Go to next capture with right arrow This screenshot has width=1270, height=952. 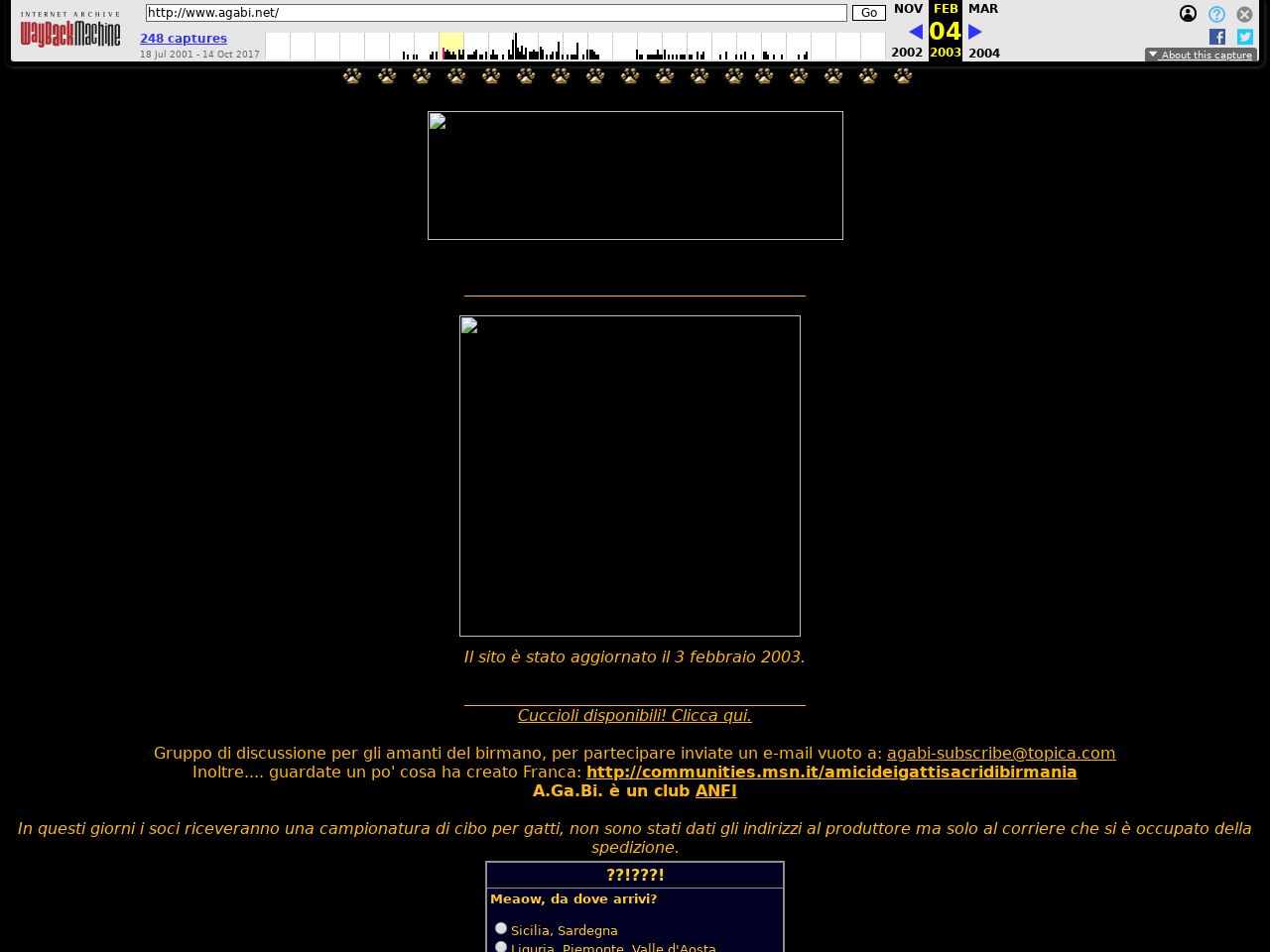tap(974, 32)
